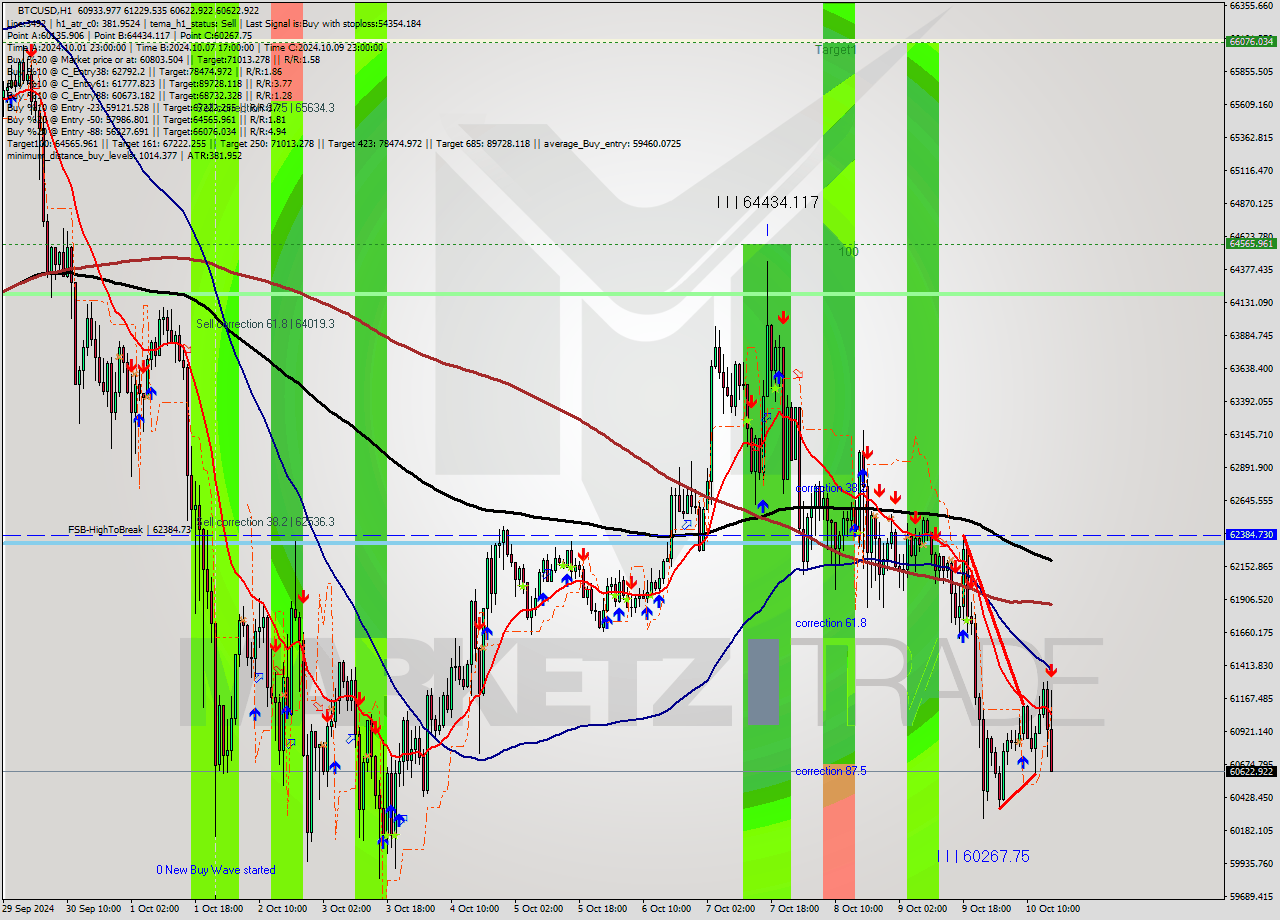Screen dimensions: 1280x920
Task: Click price axis value 61413.830
Action: (x=1251, y=666)
